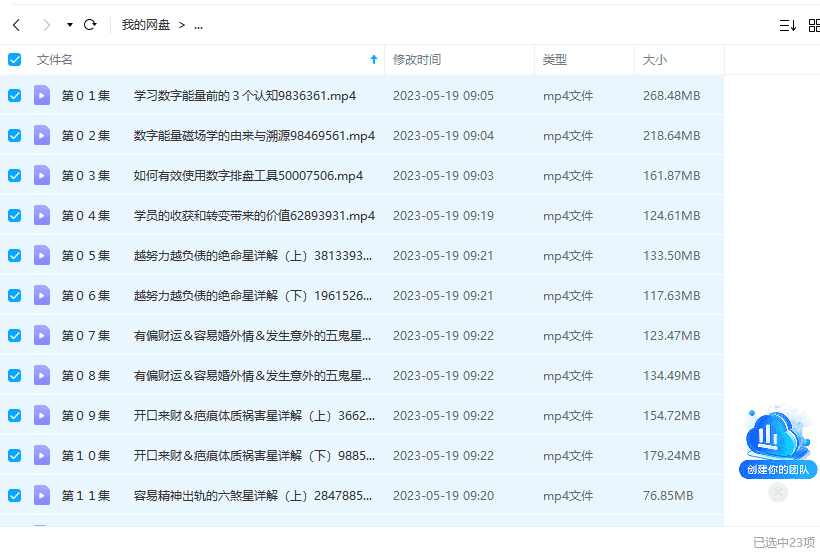Go to 我的网盘 root breadcrumb
The height and width of the screenshot is (552, 820).
click(146, 25)
